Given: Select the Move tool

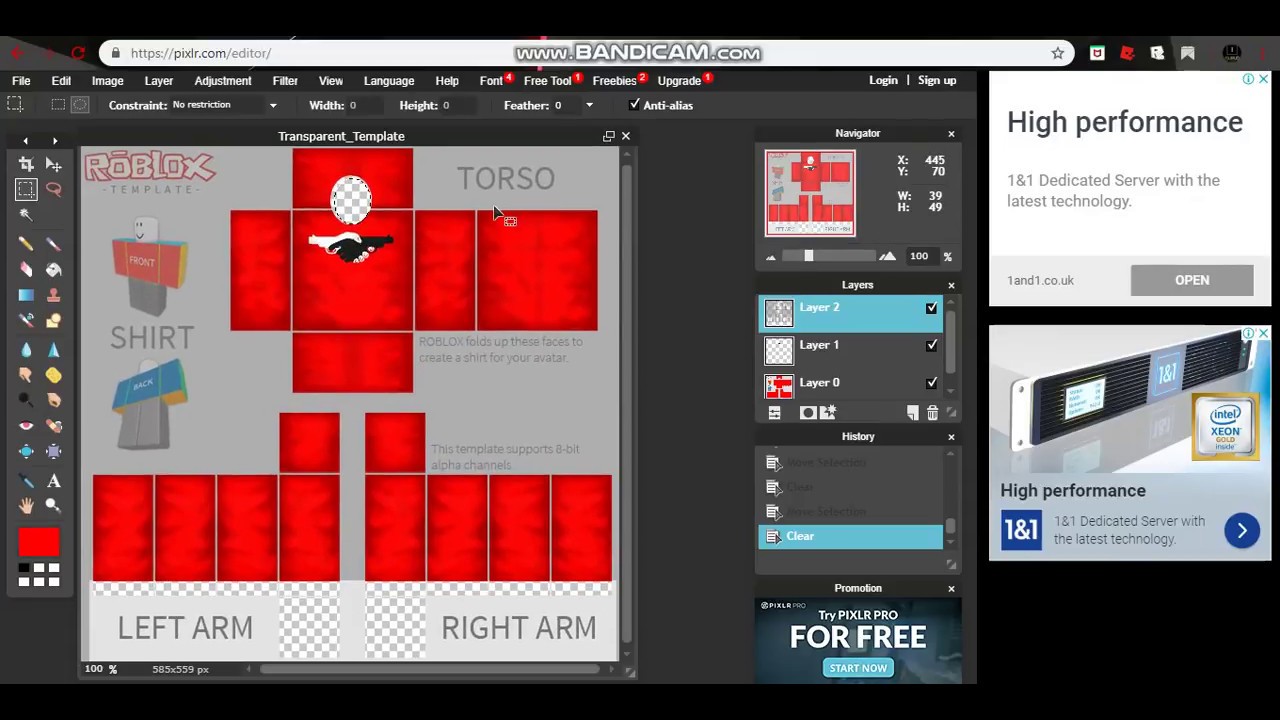Looking at the screenshot, I should pyautogui.click(x=54, y=164).
